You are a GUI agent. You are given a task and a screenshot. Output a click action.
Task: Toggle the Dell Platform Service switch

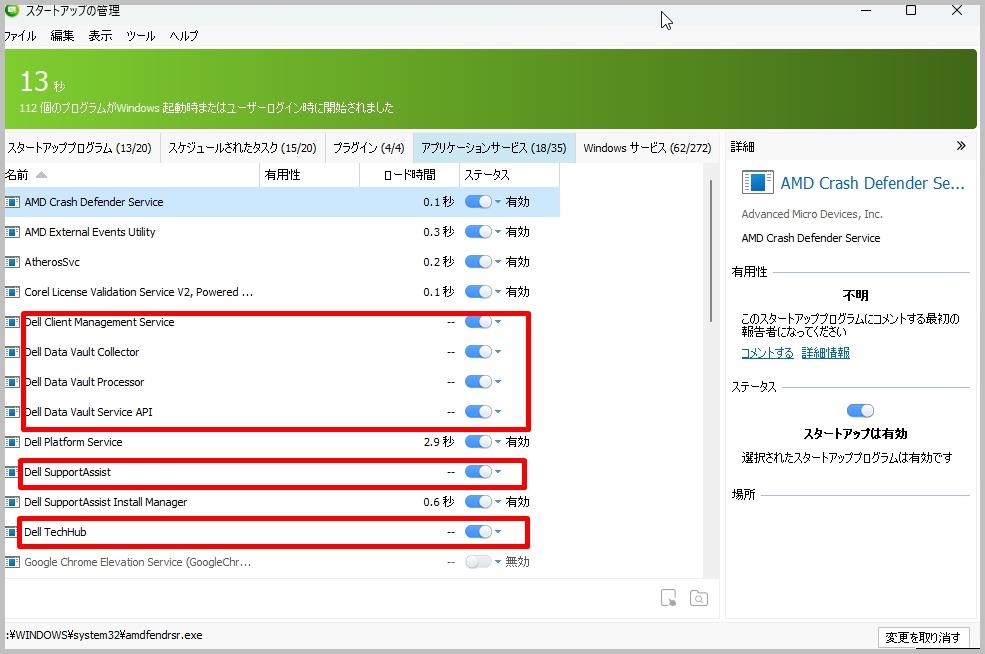tap(478, 442)
